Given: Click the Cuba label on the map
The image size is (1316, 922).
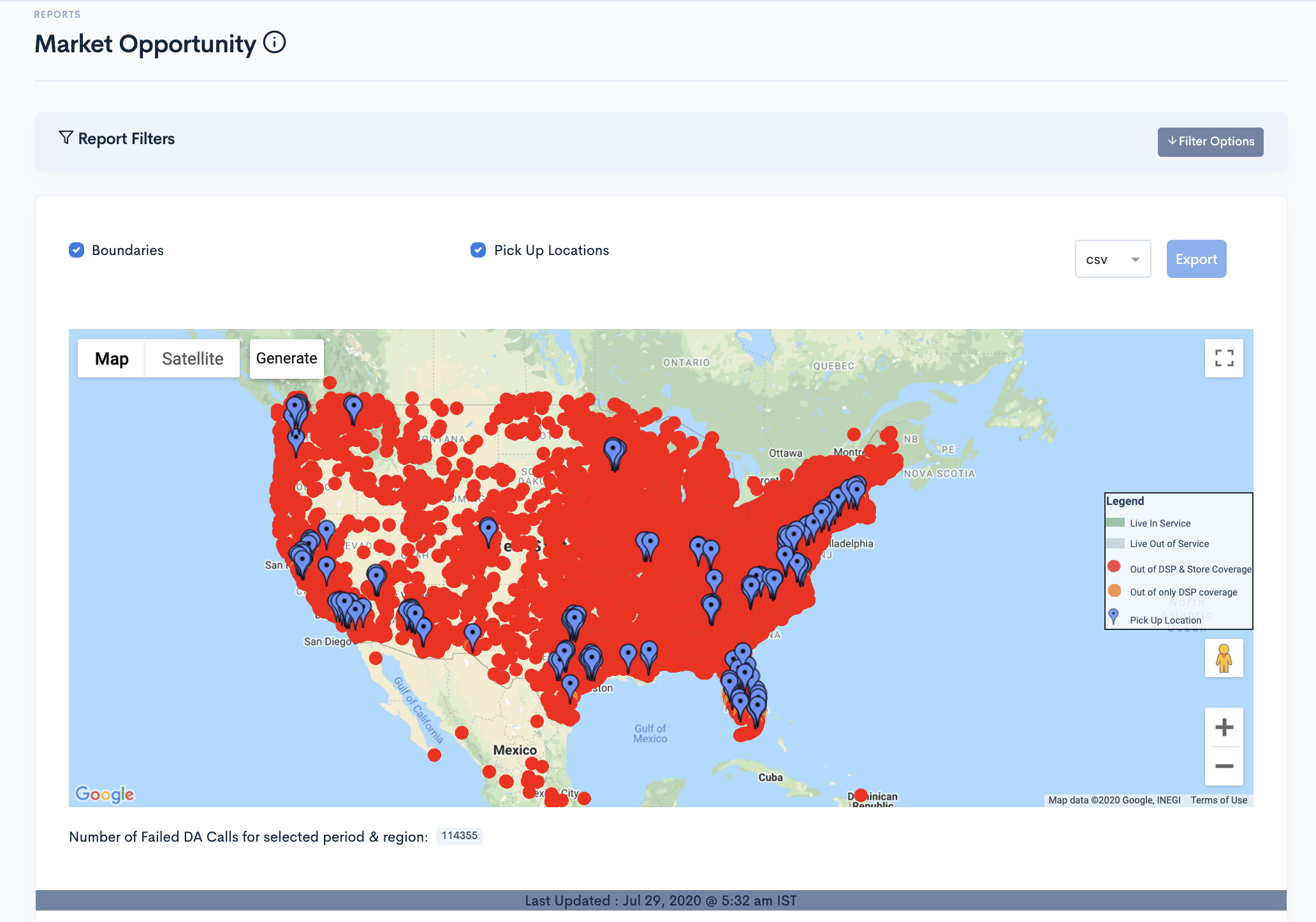Looking at the screenshot, I should pyautogui.click(x=770, y=777).
